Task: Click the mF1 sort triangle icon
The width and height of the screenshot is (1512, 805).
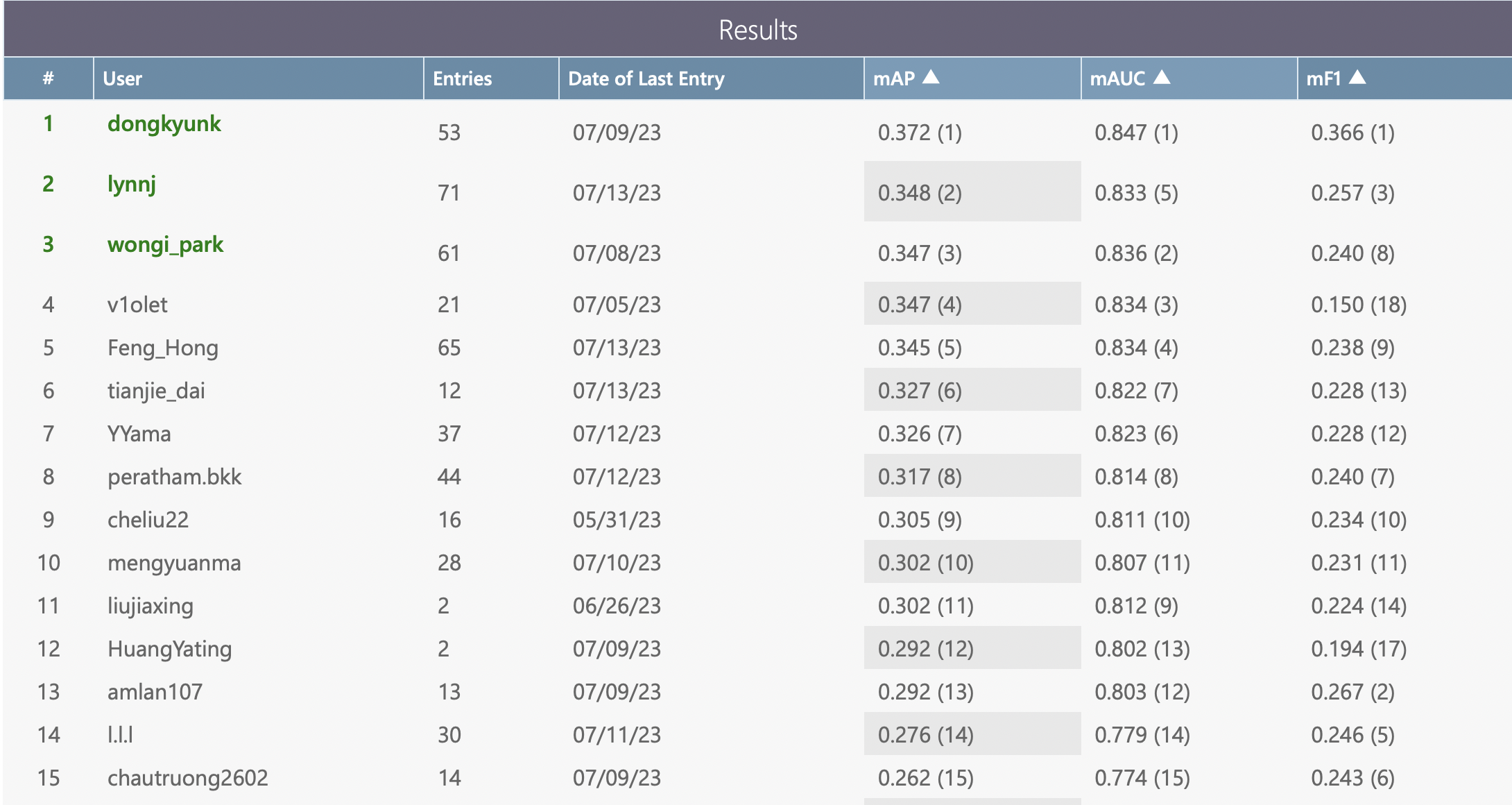Action: tap(1357, 77)
